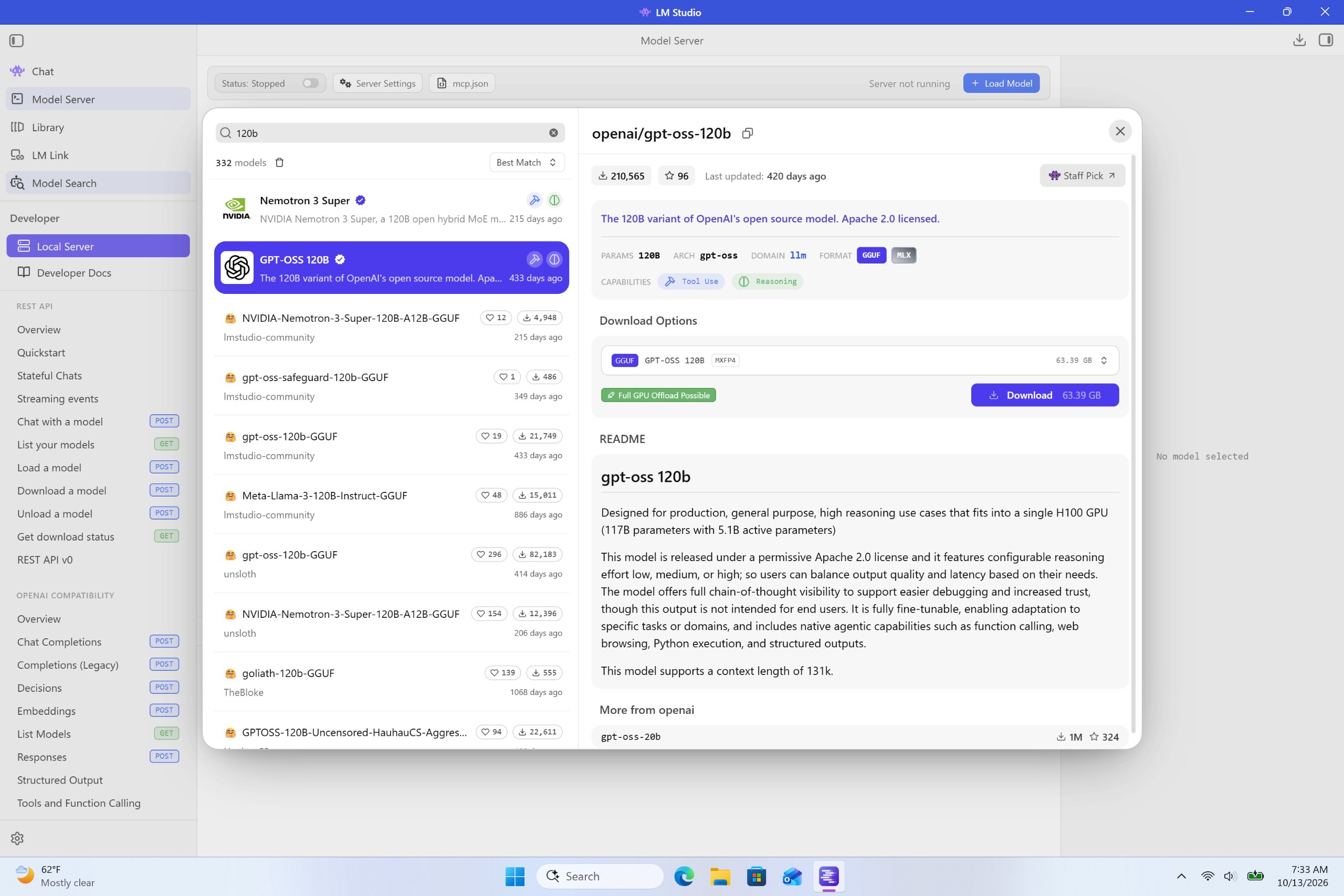Select the MLX format badge
The width and height of the screenshot is (1344, 896).
point(904,256)
